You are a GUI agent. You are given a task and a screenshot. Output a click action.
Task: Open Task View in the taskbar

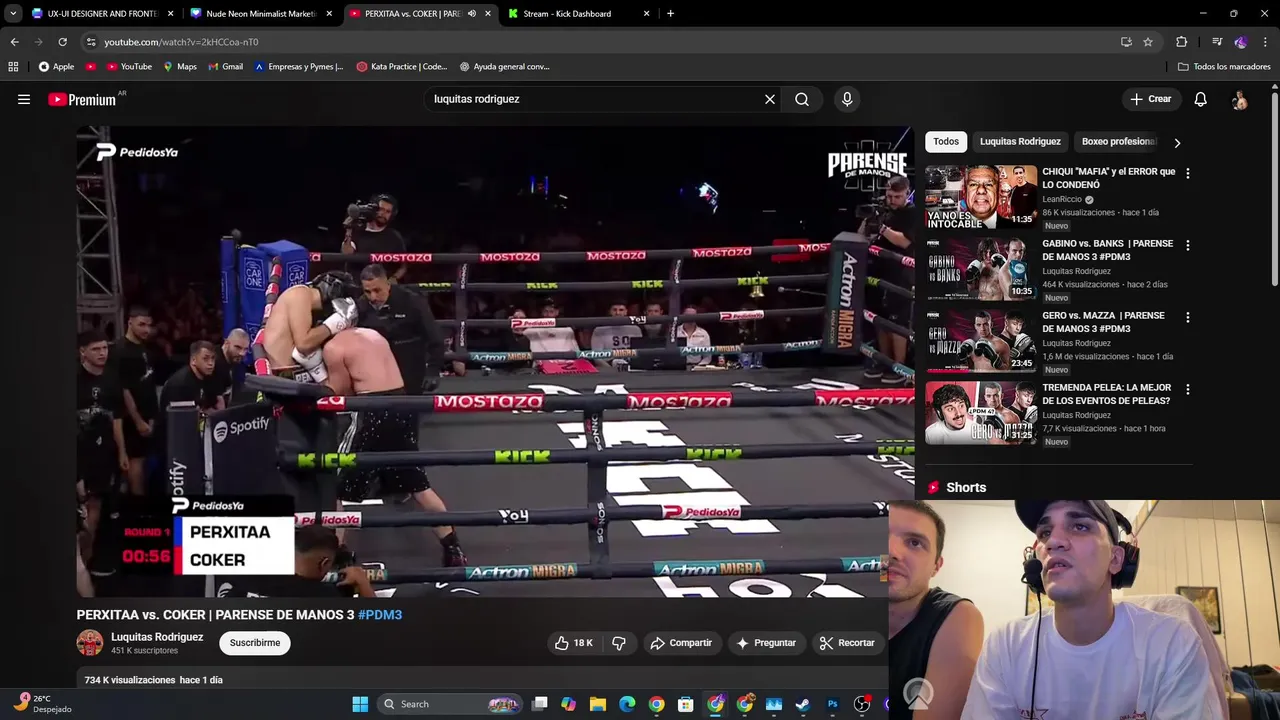click(x=540, y=704)
